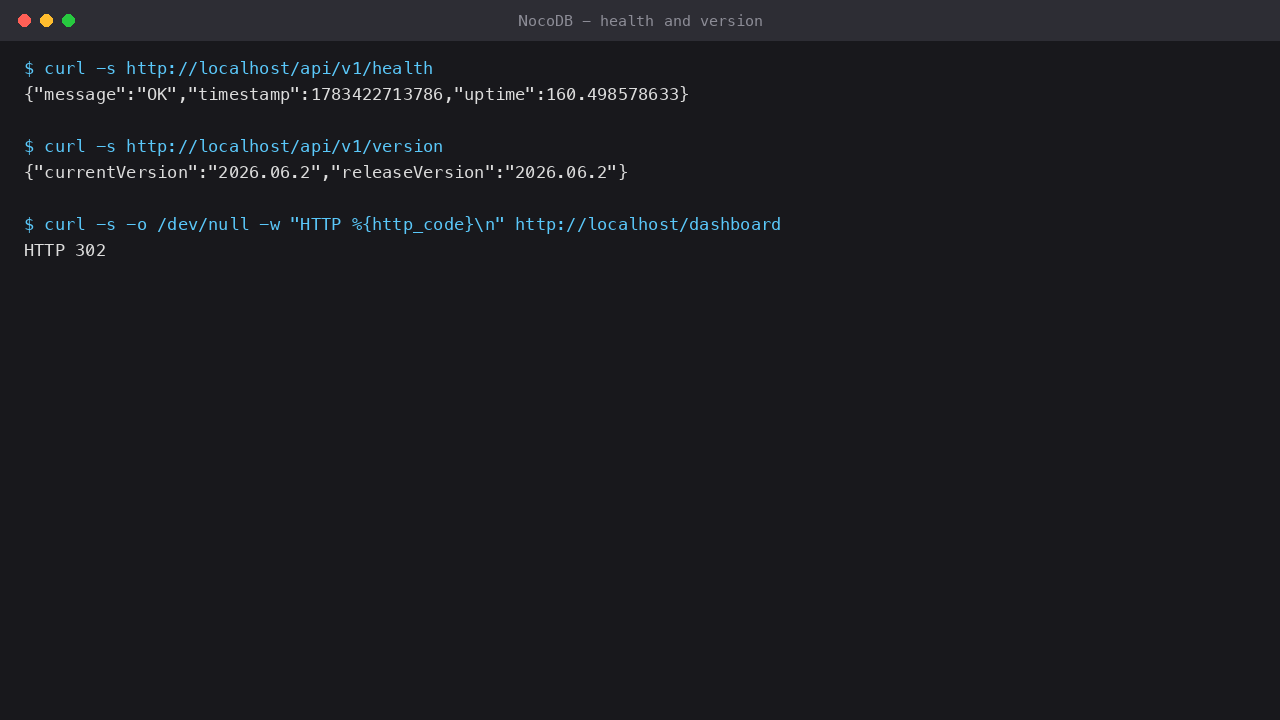Click the yellow minimize window button
Viewport: 1280px width, 720px height.
(46, 20)
